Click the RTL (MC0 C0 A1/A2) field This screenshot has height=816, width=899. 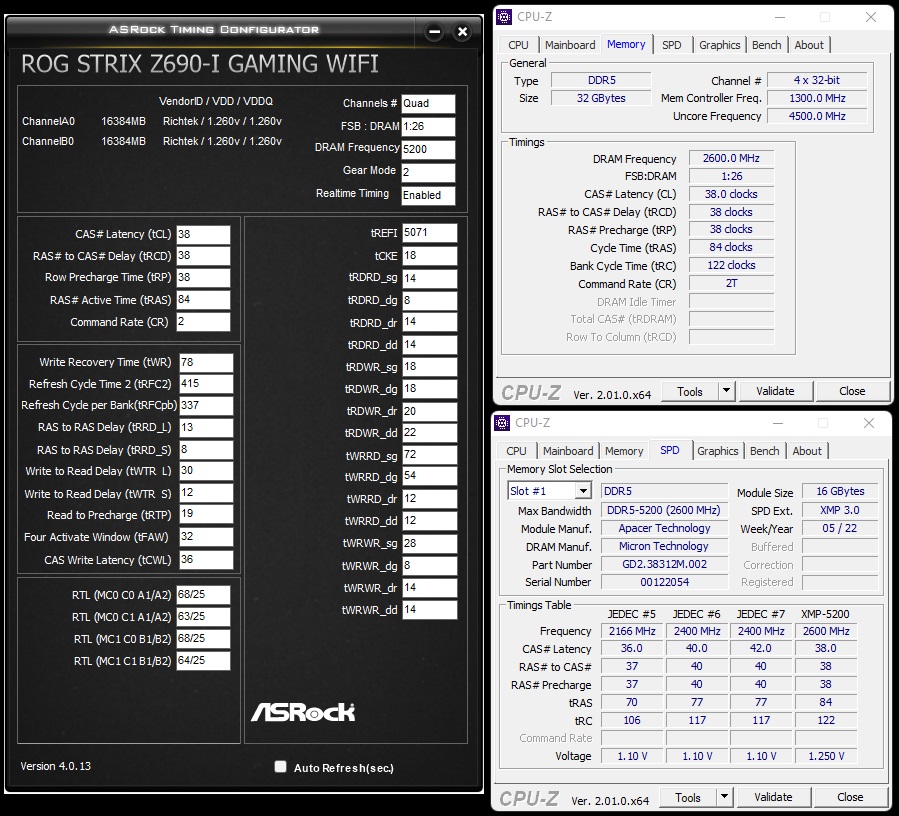tap(203, 595)
